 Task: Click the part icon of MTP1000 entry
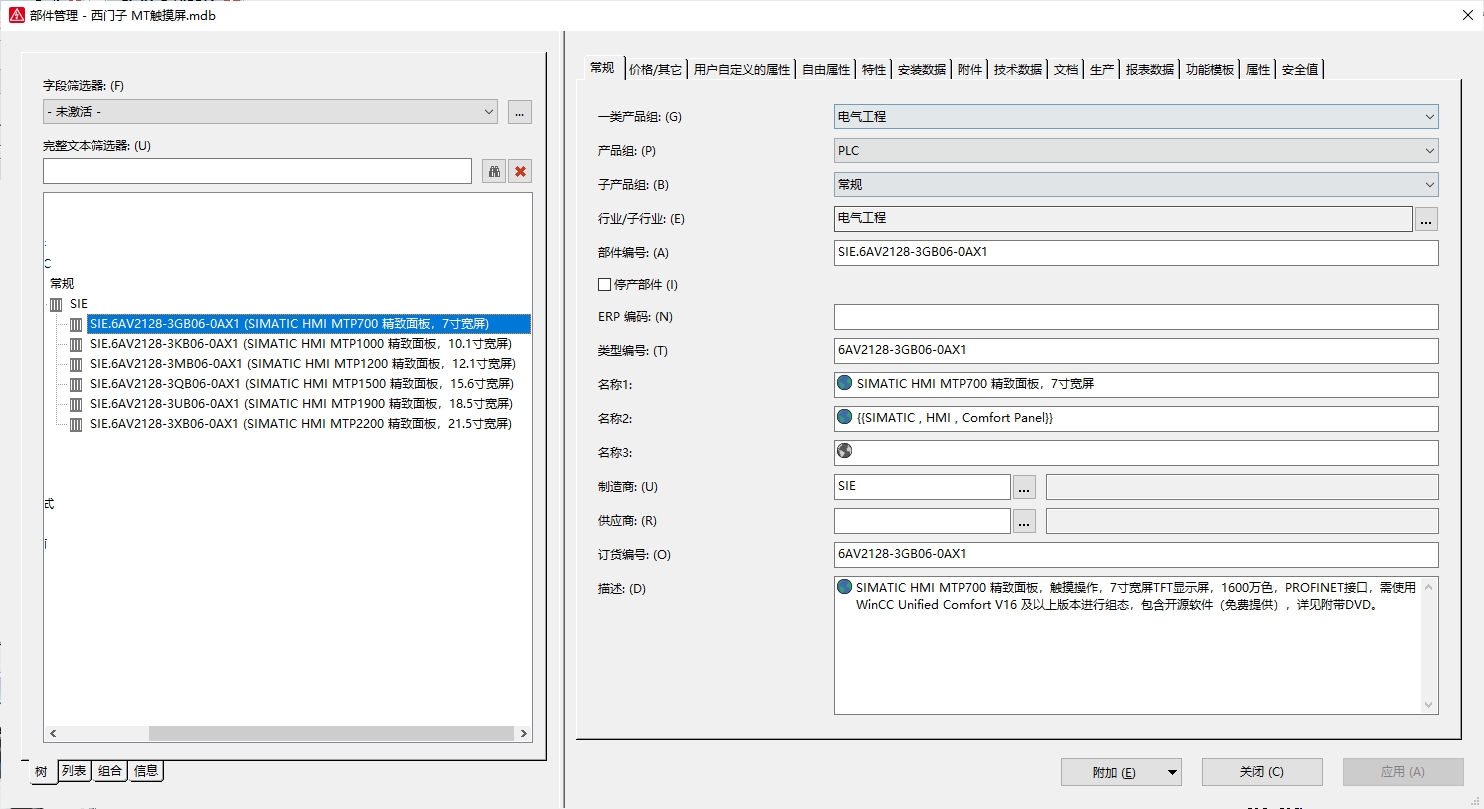coord(77,344)
